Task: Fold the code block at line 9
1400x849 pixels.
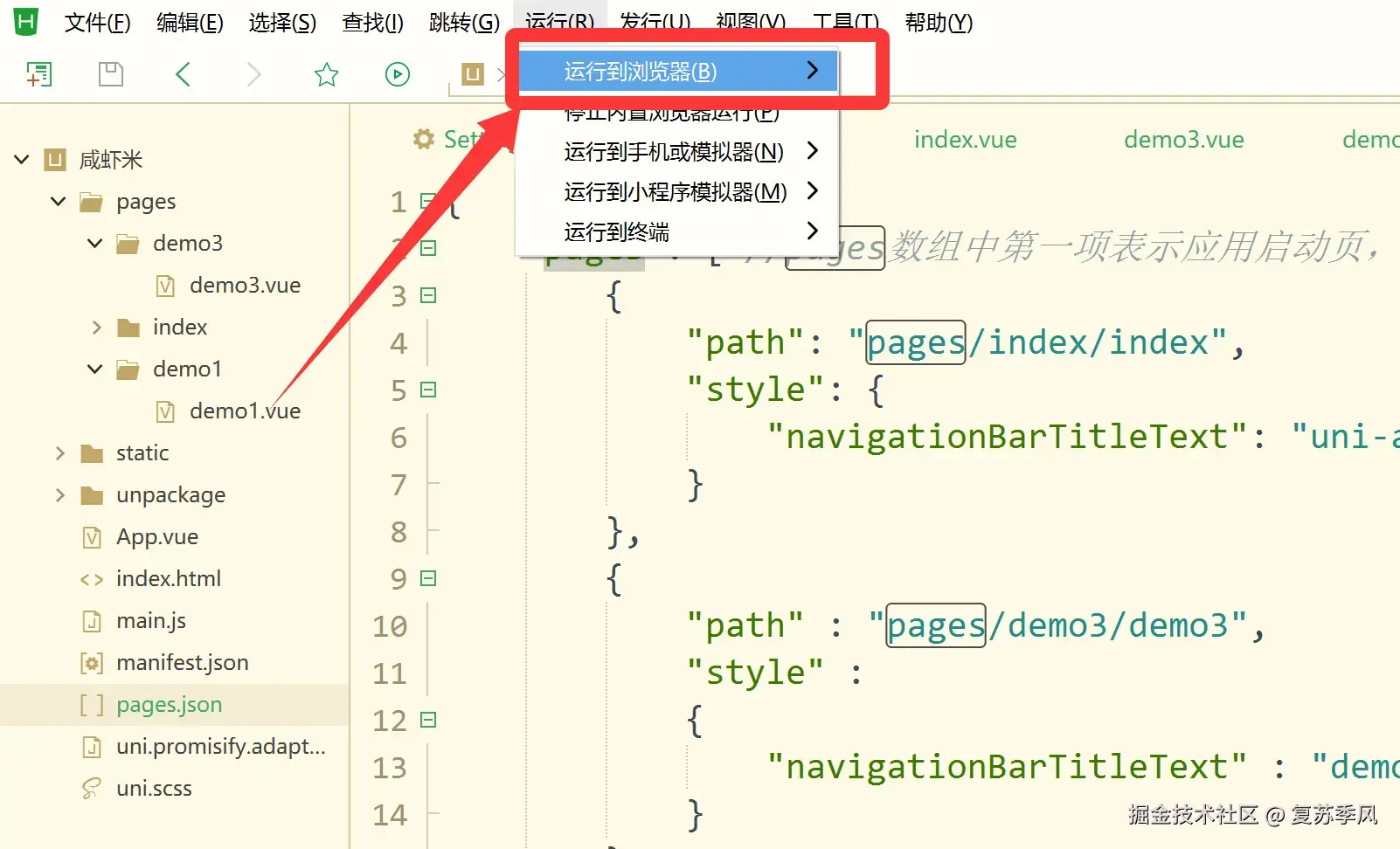Action: pos(428,578)
